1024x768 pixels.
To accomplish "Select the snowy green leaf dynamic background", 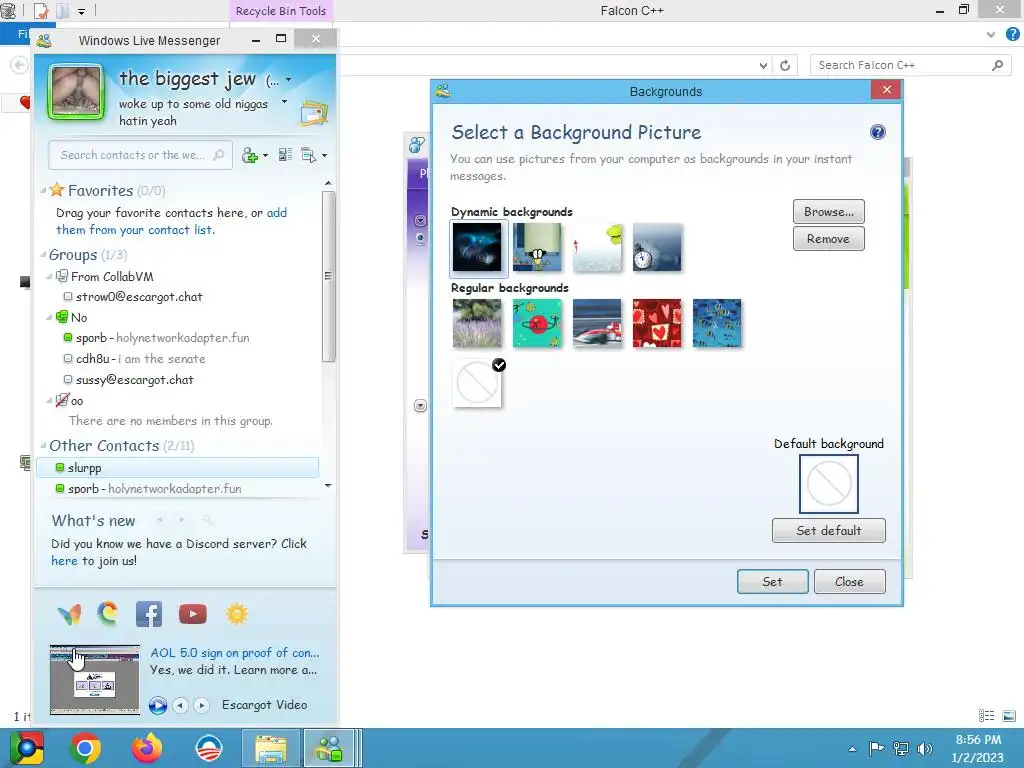I will 597,248.
